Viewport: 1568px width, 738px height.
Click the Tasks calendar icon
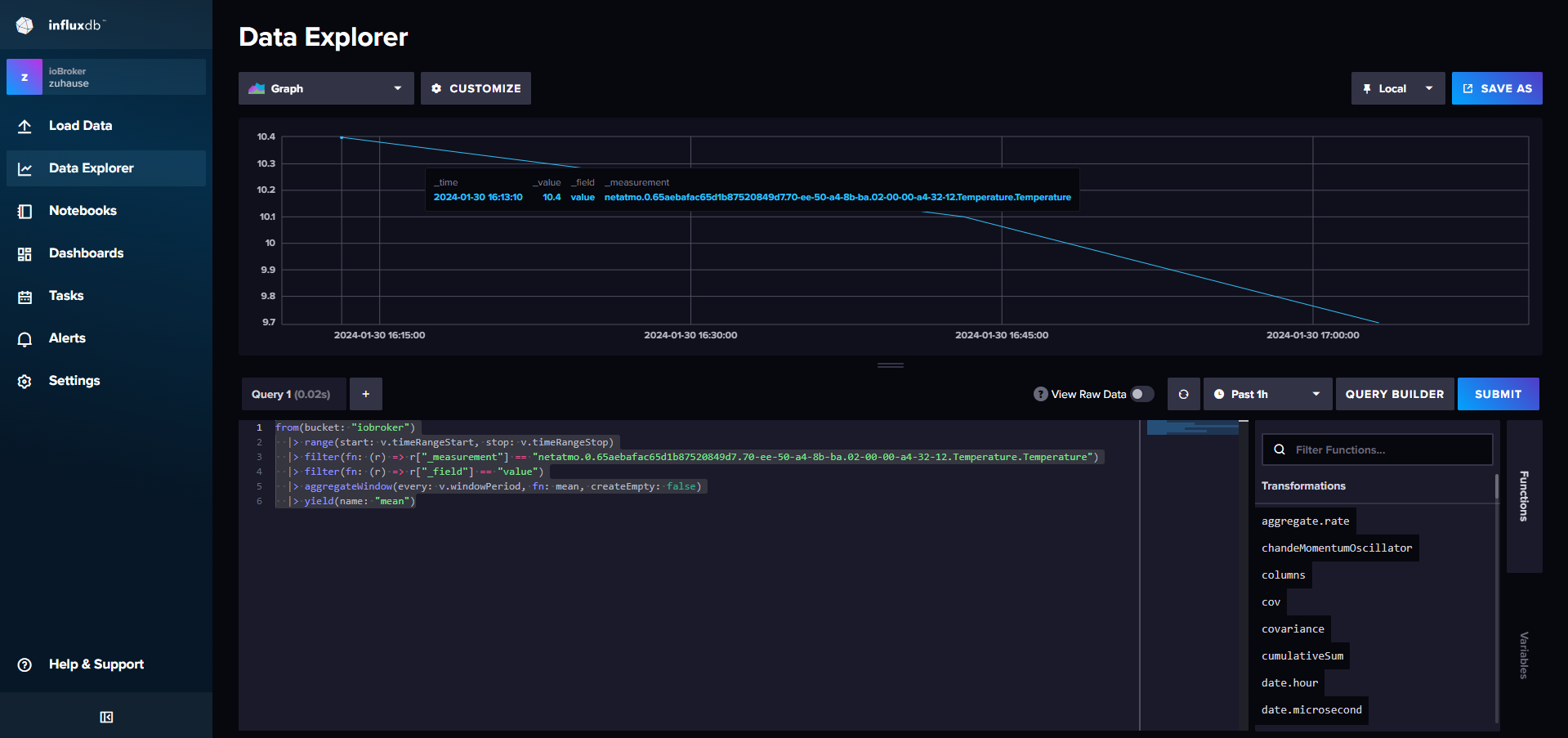point(25,296)
